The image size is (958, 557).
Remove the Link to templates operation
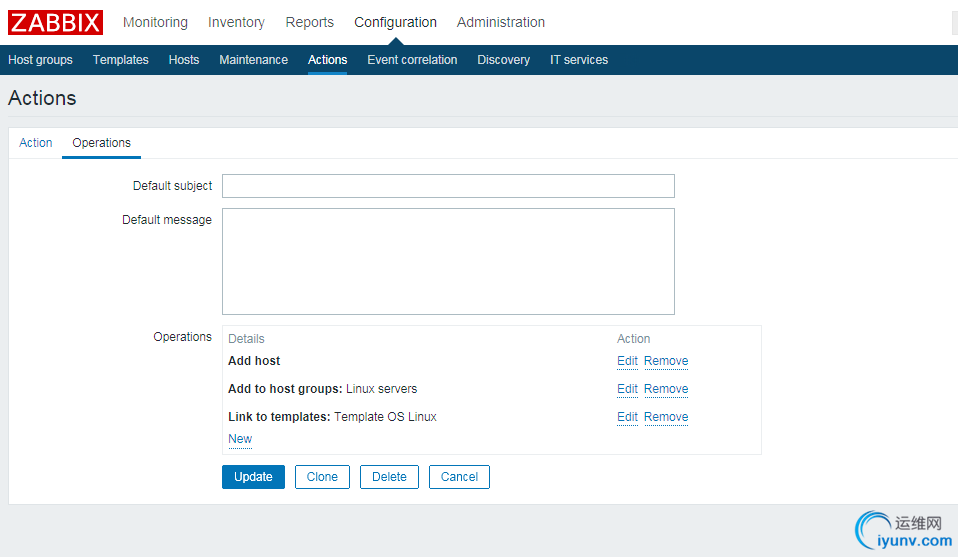point(666,417)
